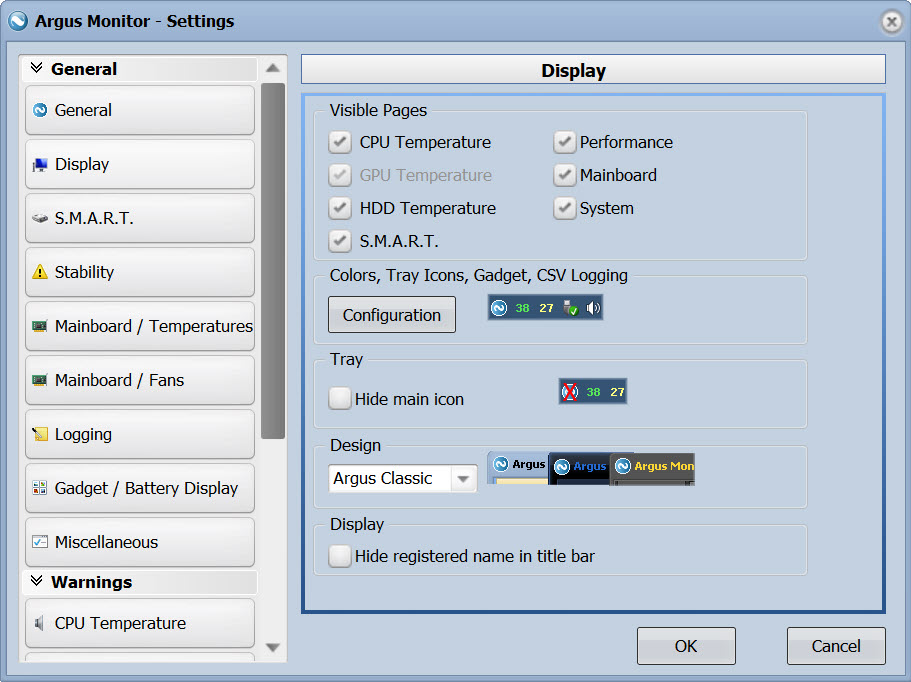Click the Stability warning triangle icon
The image size is (911, 682).
tap(40, 272)
